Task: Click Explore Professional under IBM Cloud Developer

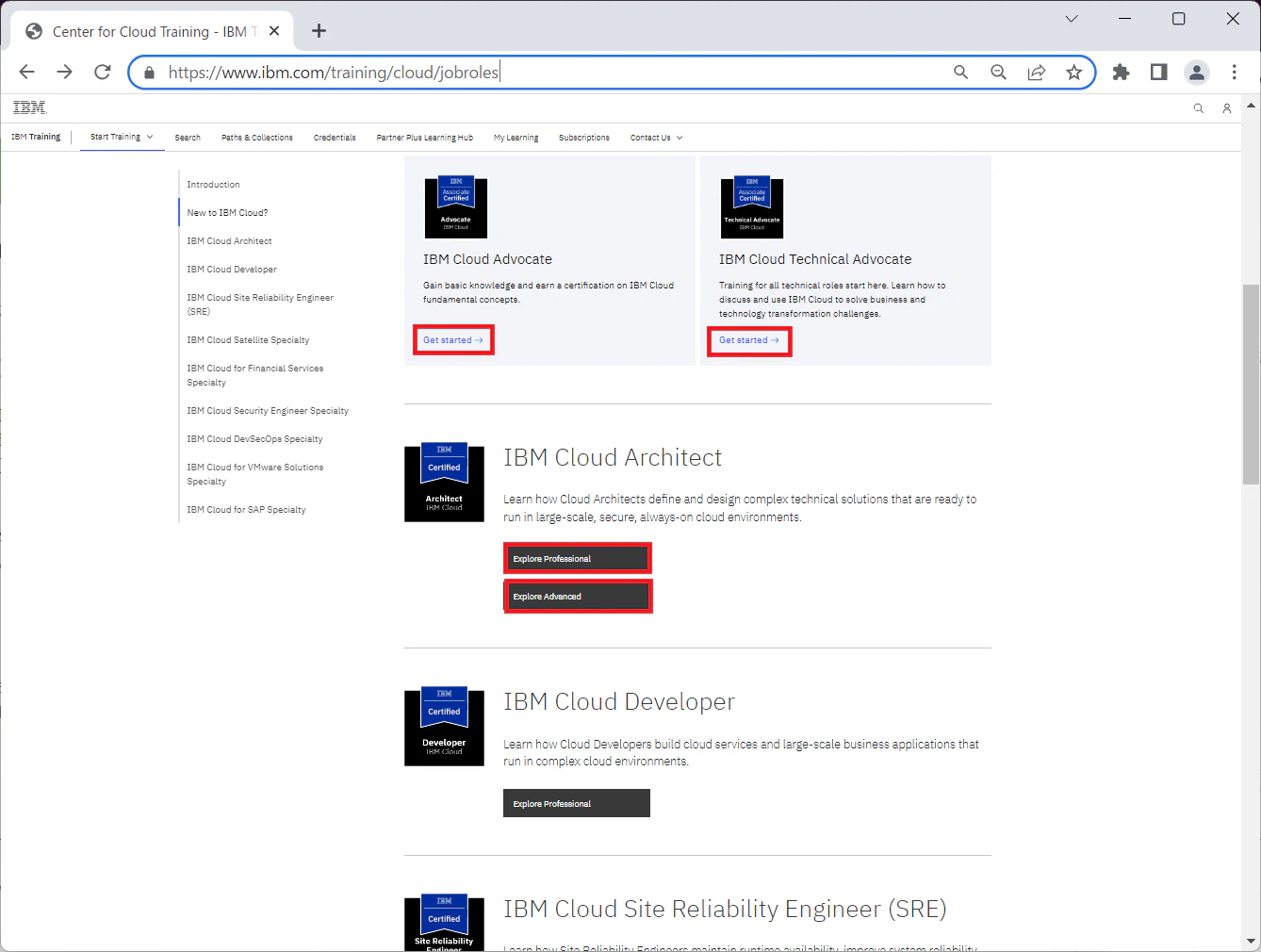Action: tap(577, 804)
